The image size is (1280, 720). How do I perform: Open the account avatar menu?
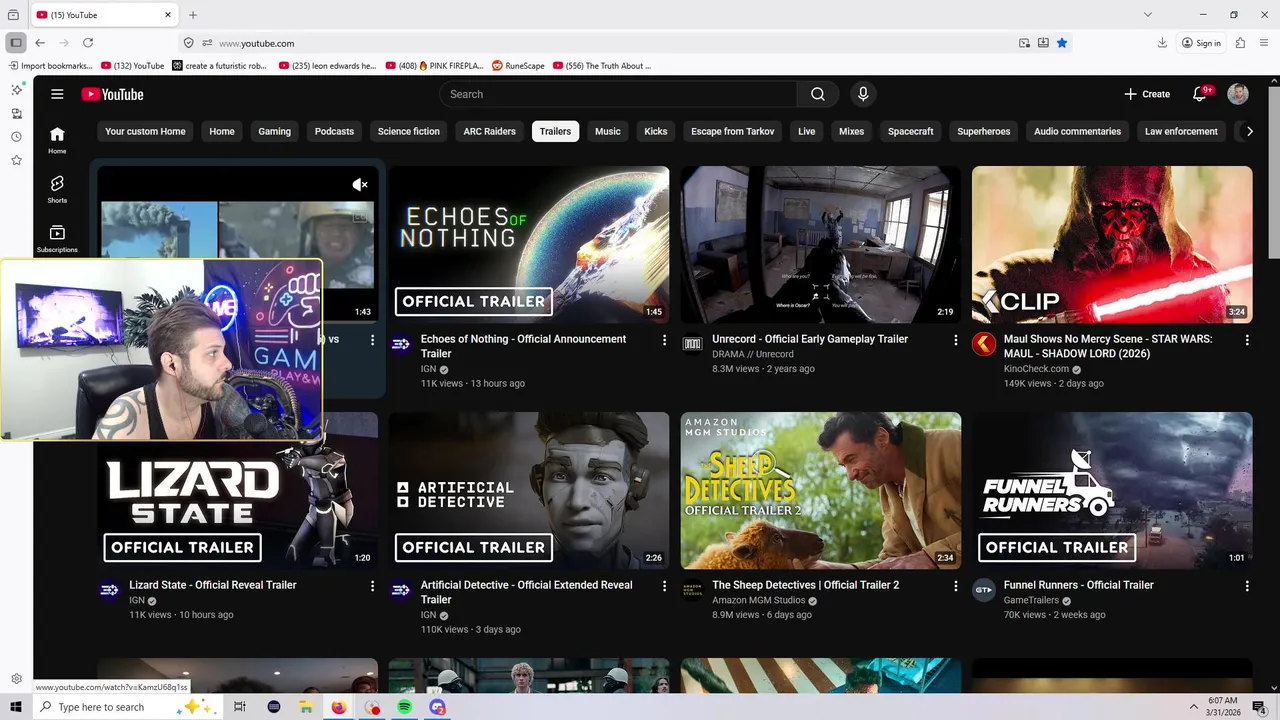coord(1238,94)
